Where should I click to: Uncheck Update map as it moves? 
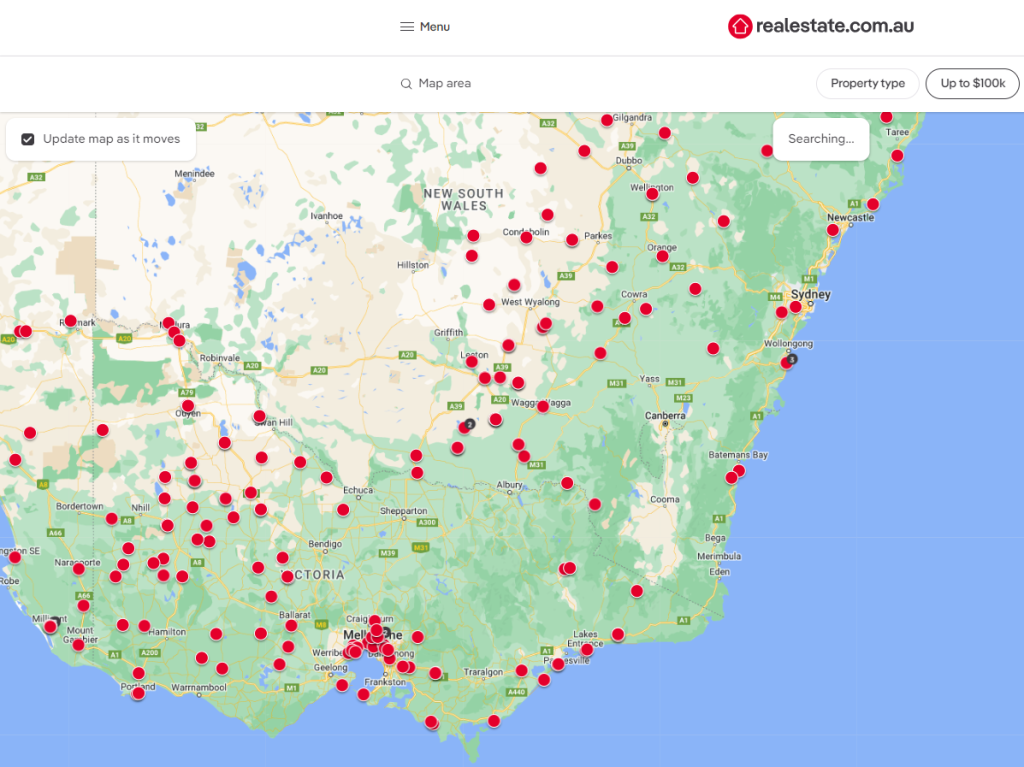click(x=28, y=139)
